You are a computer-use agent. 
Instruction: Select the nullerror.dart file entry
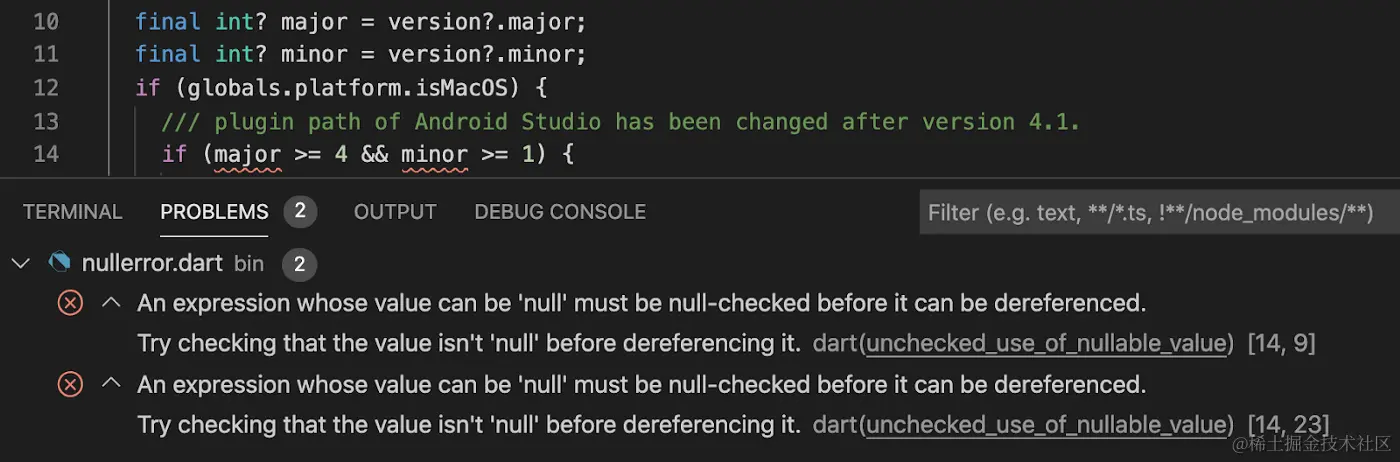[152, 263]
